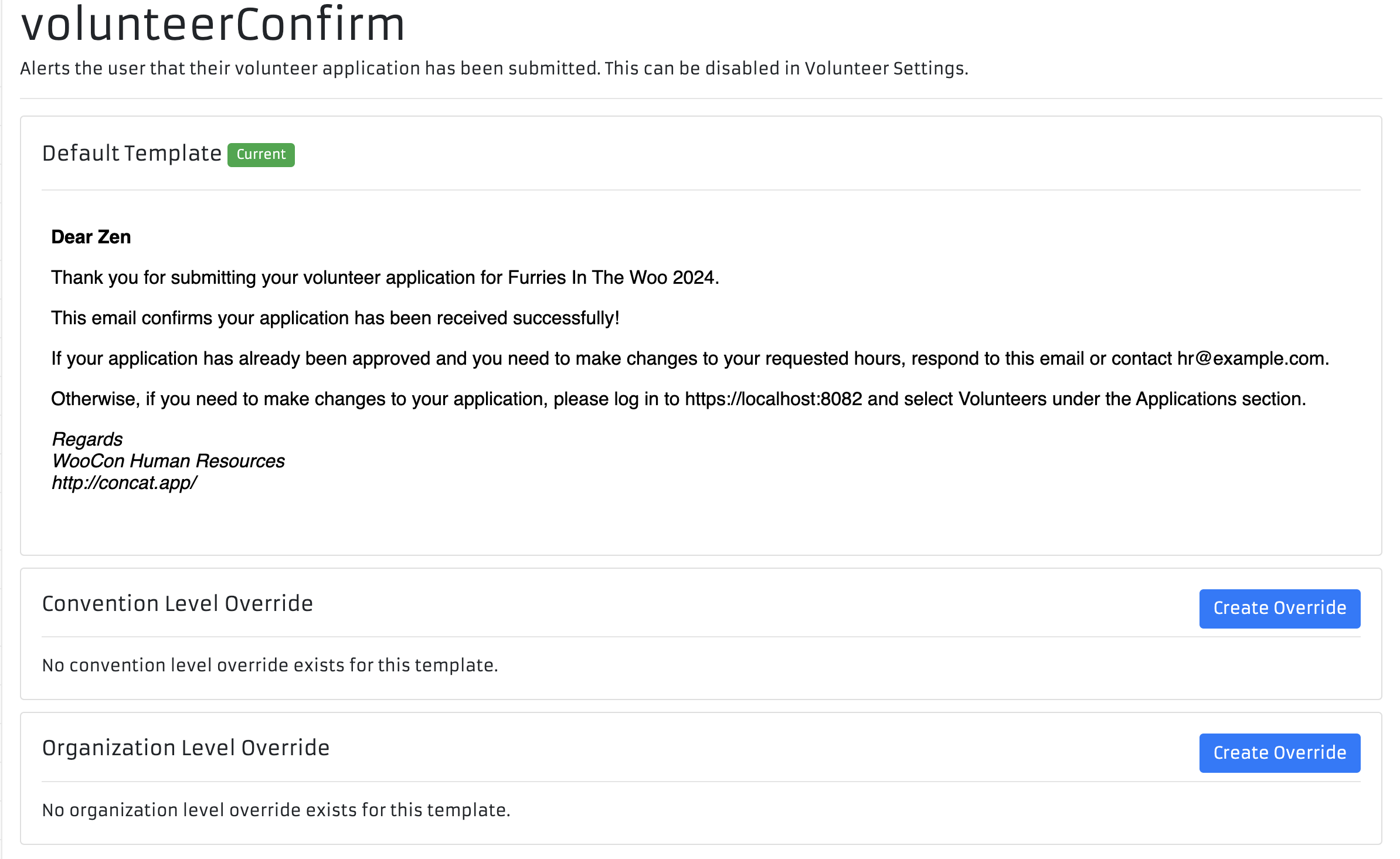Click Create Override for Convention Level
The image size is (1400, 859).
1279,608
